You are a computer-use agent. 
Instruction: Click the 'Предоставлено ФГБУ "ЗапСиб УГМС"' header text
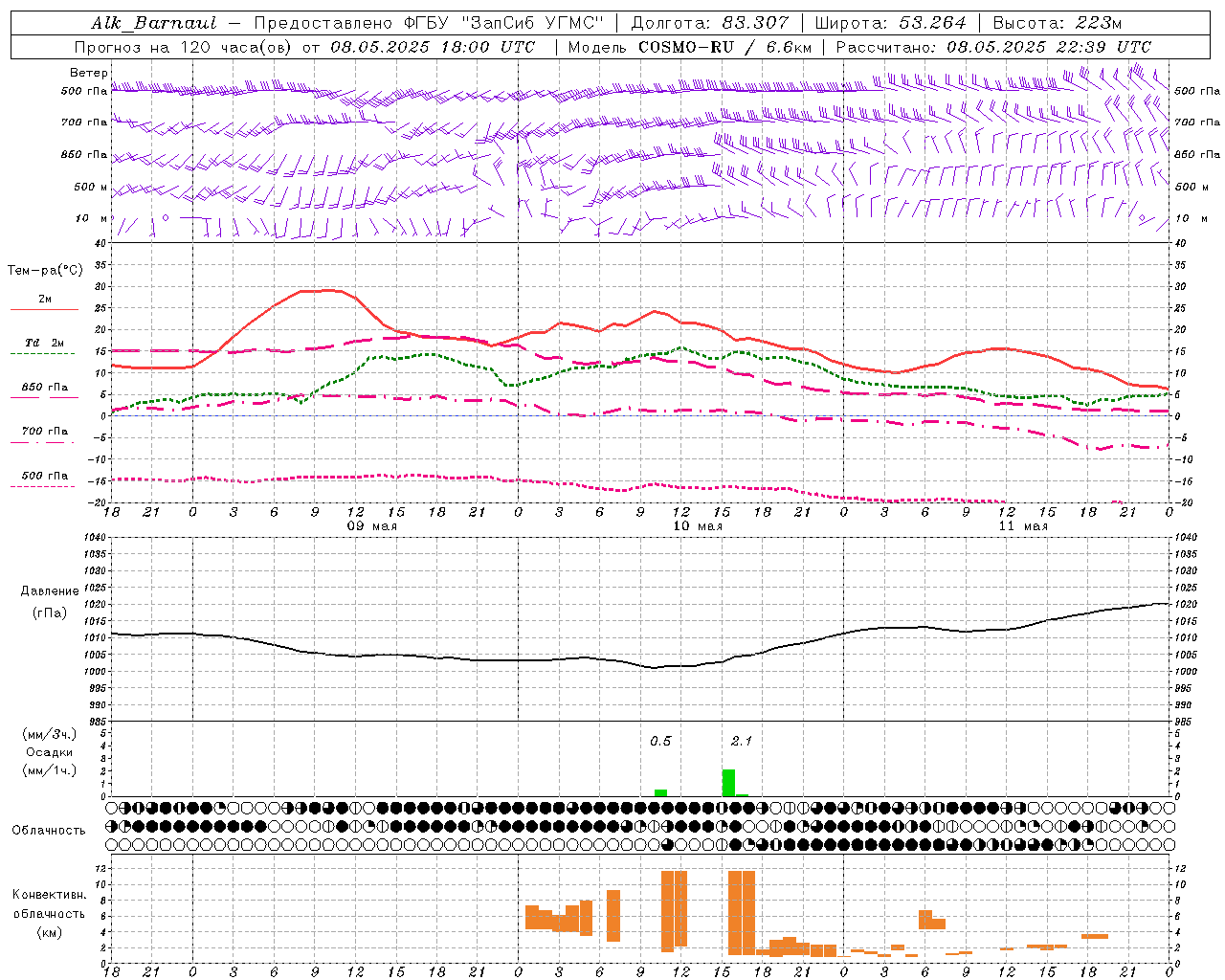[429, 23]
